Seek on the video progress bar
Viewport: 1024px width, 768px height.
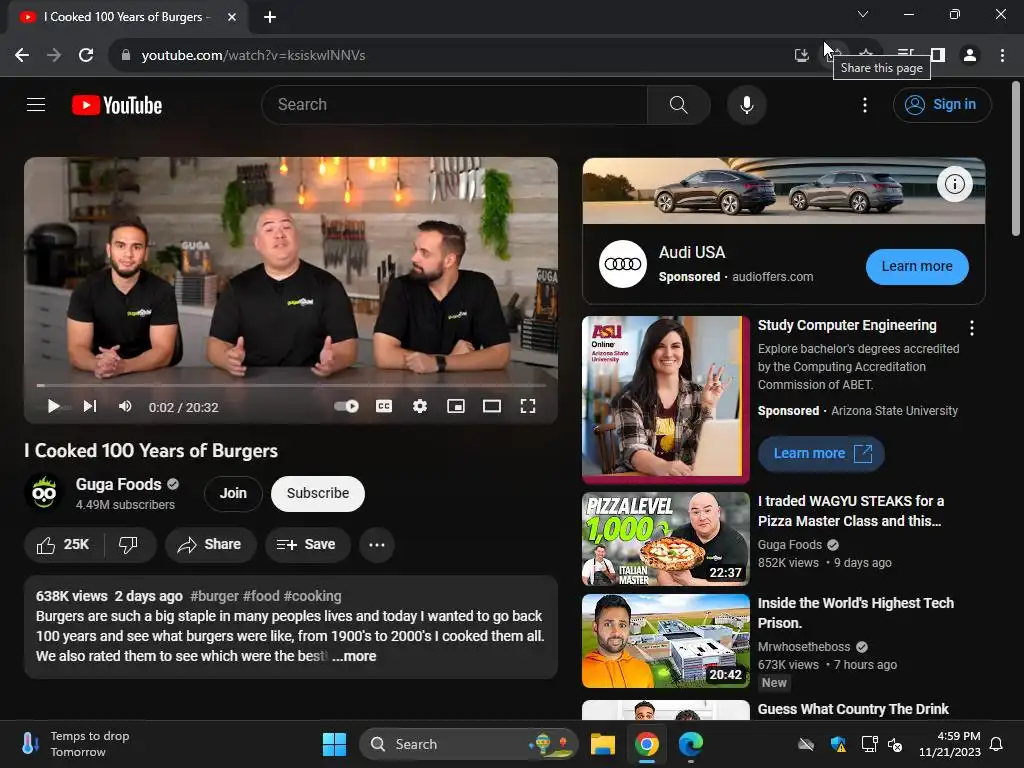pos(291,385)
